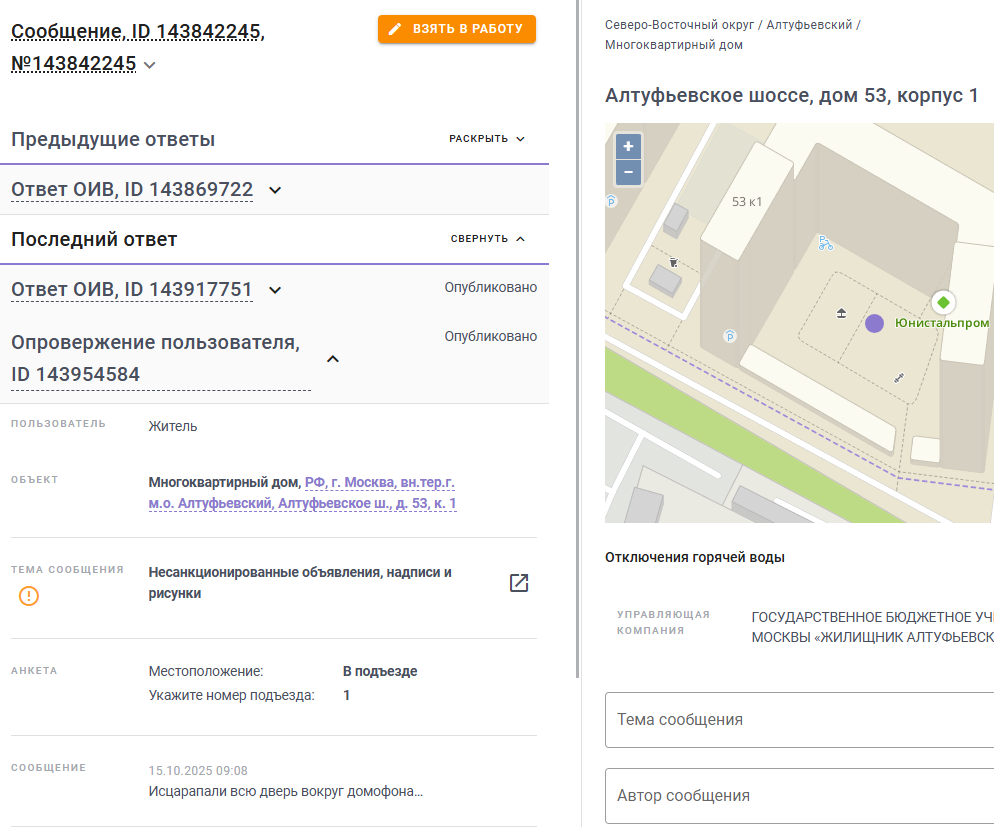
Task: Collapse Опровержение пользователя ID 143954584
Action: coord(333,359)
